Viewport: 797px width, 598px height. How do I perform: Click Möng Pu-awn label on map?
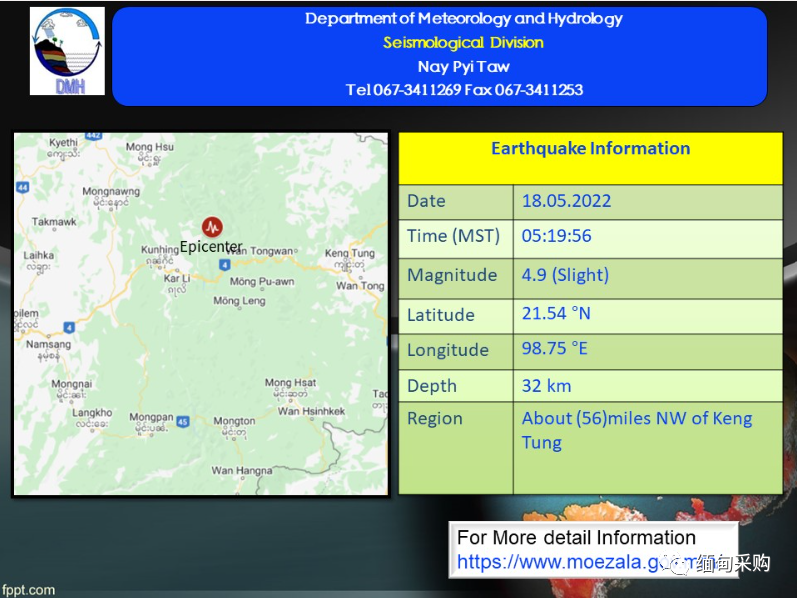pos(262,282)
